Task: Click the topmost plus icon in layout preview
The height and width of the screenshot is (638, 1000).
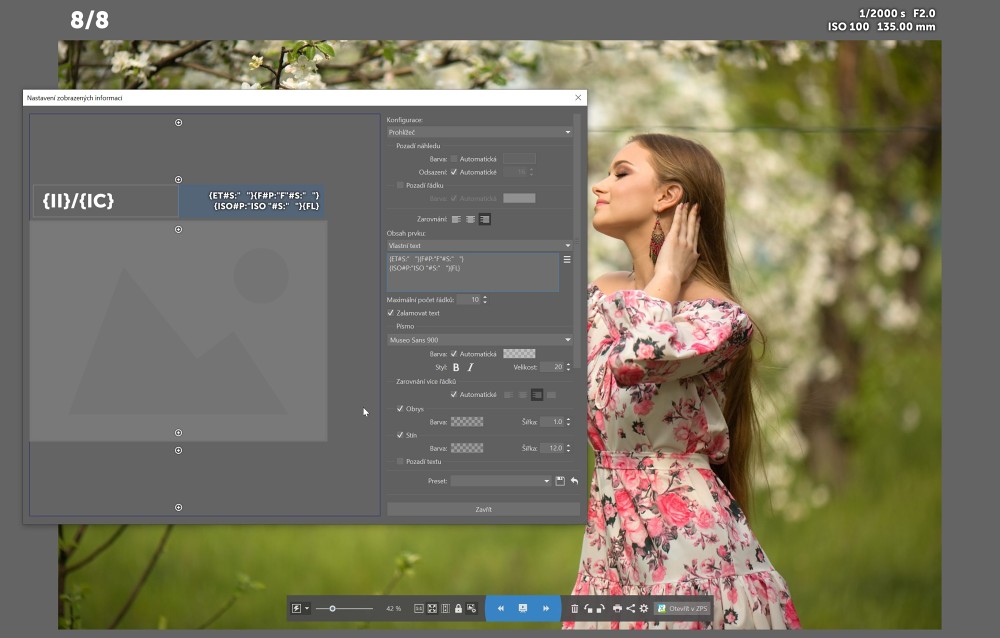Action: click(x=179, y=122)
